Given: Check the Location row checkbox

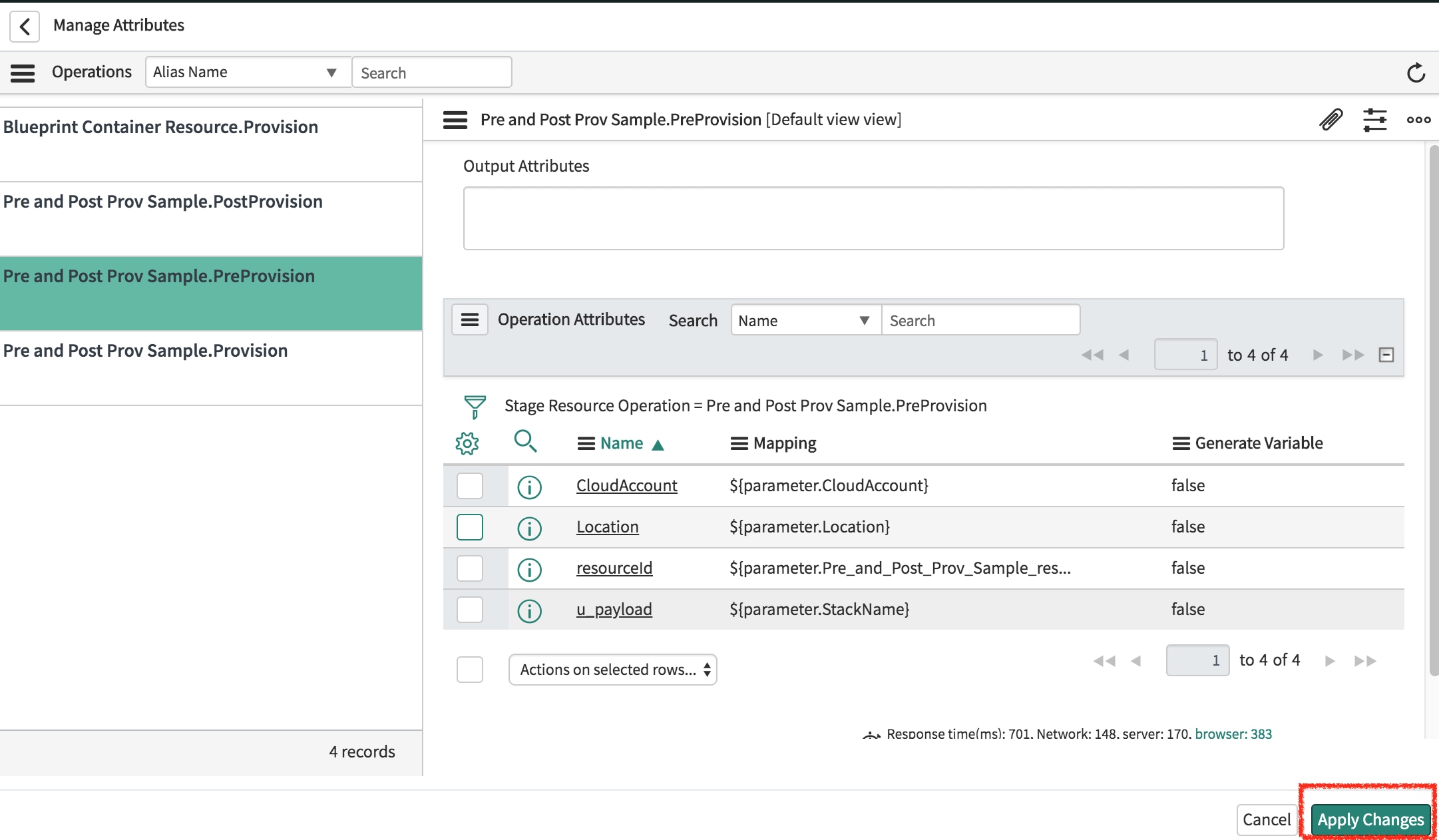Looking at the screenshot, I should (x=469, y=527).
